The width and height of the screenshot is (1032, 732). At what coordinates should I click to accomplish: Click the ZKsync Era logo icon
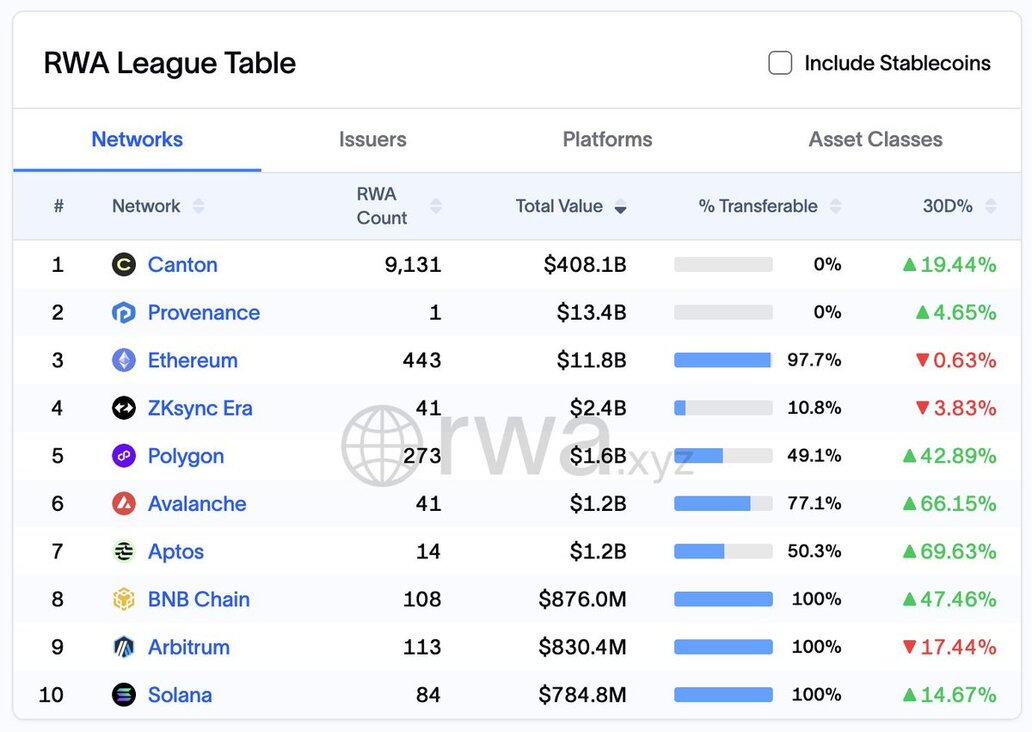(x=124, y=408)
